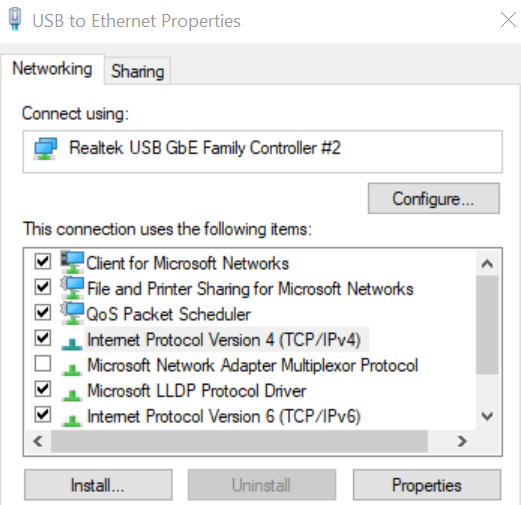Click the TCP/IPv4 protocol icon
The height and width of the screenshot is (505, 521).
tap(72, 344)
